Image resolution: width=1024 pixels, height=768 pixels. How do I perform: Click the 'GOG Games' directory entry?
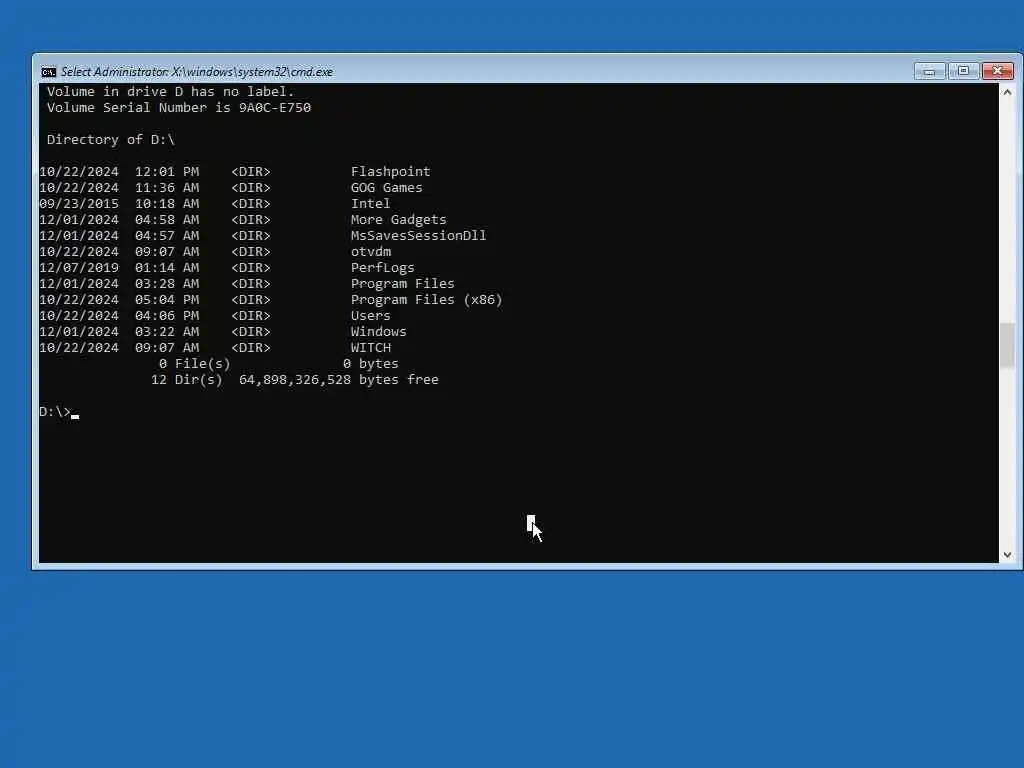(387, 187)
